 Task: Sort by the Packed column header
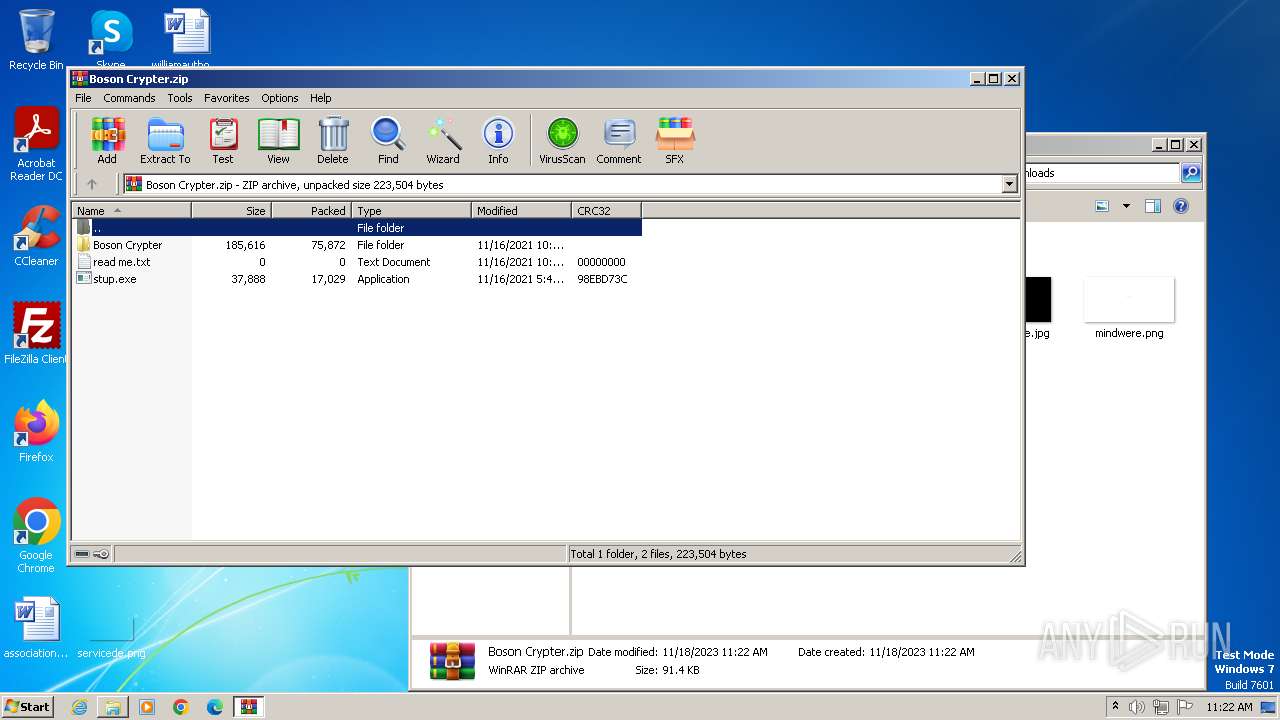(312, 211)
